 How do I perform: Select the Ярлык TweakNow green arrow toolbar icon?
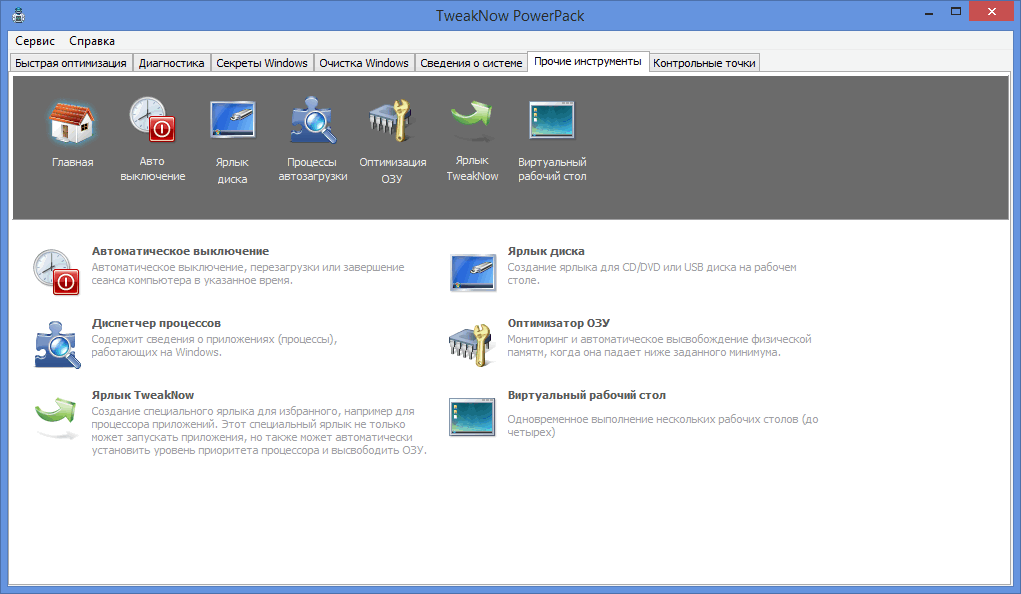[472, 120]
